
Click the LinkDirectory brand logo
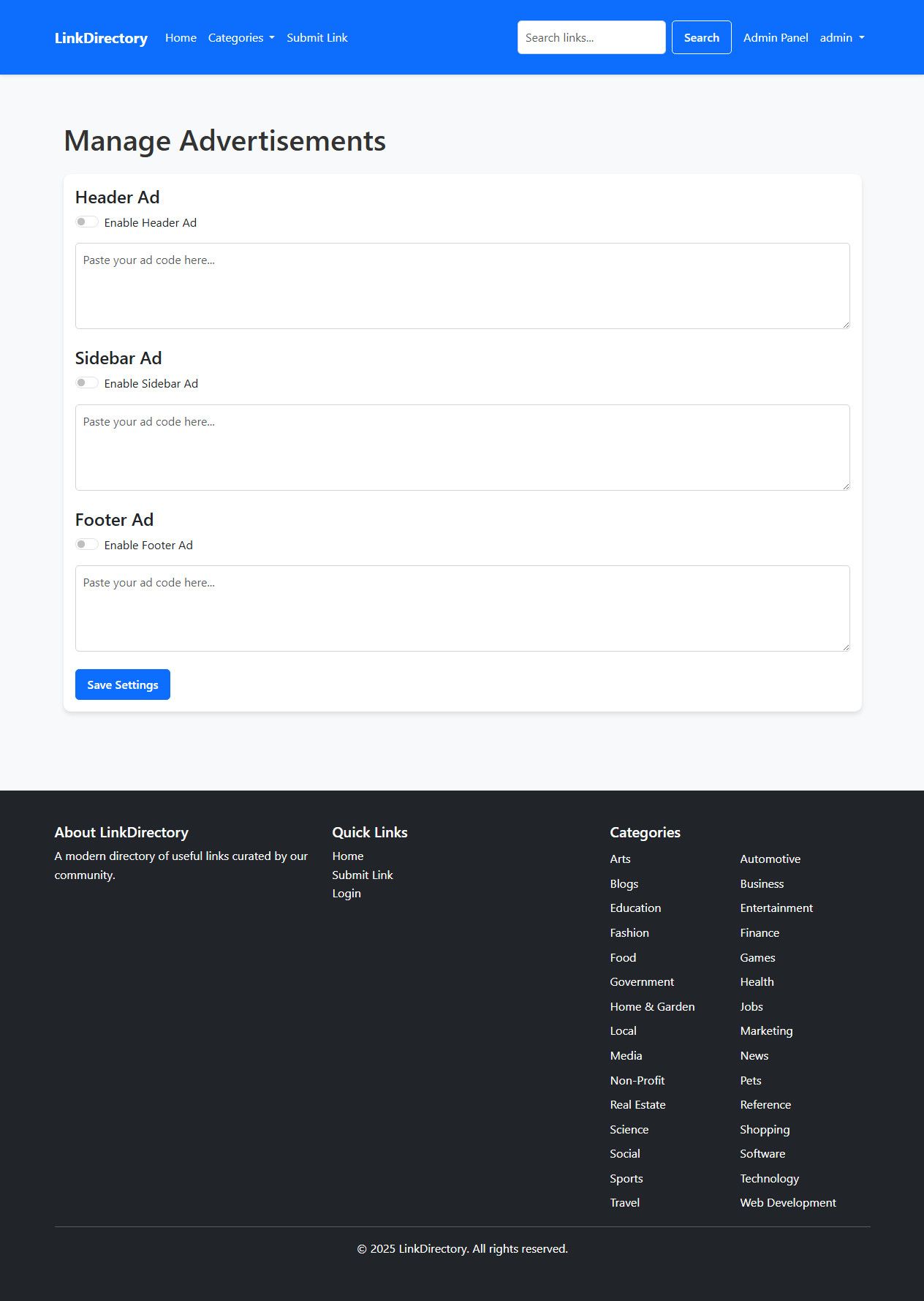[x=101, y=38]
